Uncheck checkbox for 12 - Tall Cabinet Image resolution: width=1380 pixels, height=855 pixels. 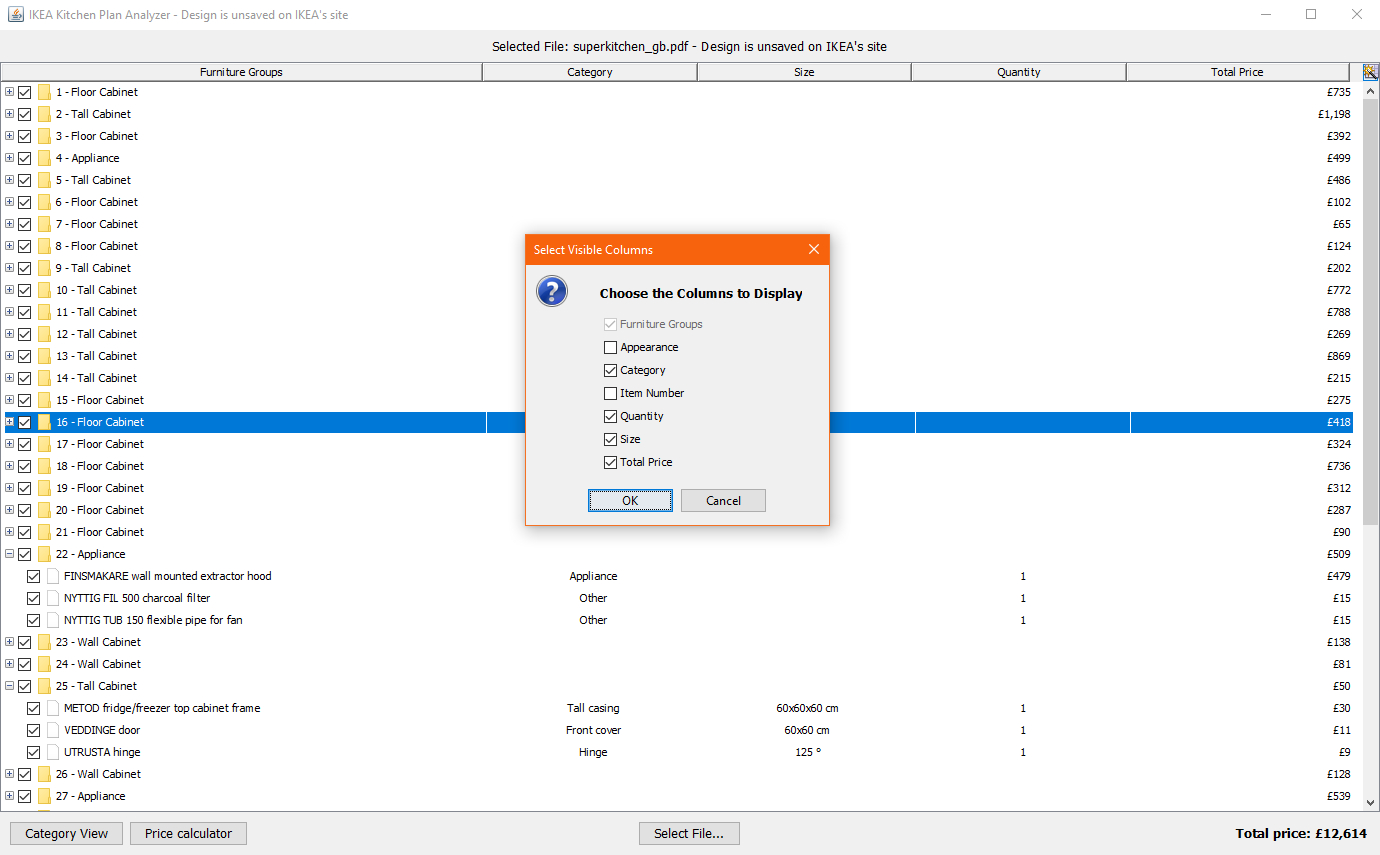(x=25, y=334)
